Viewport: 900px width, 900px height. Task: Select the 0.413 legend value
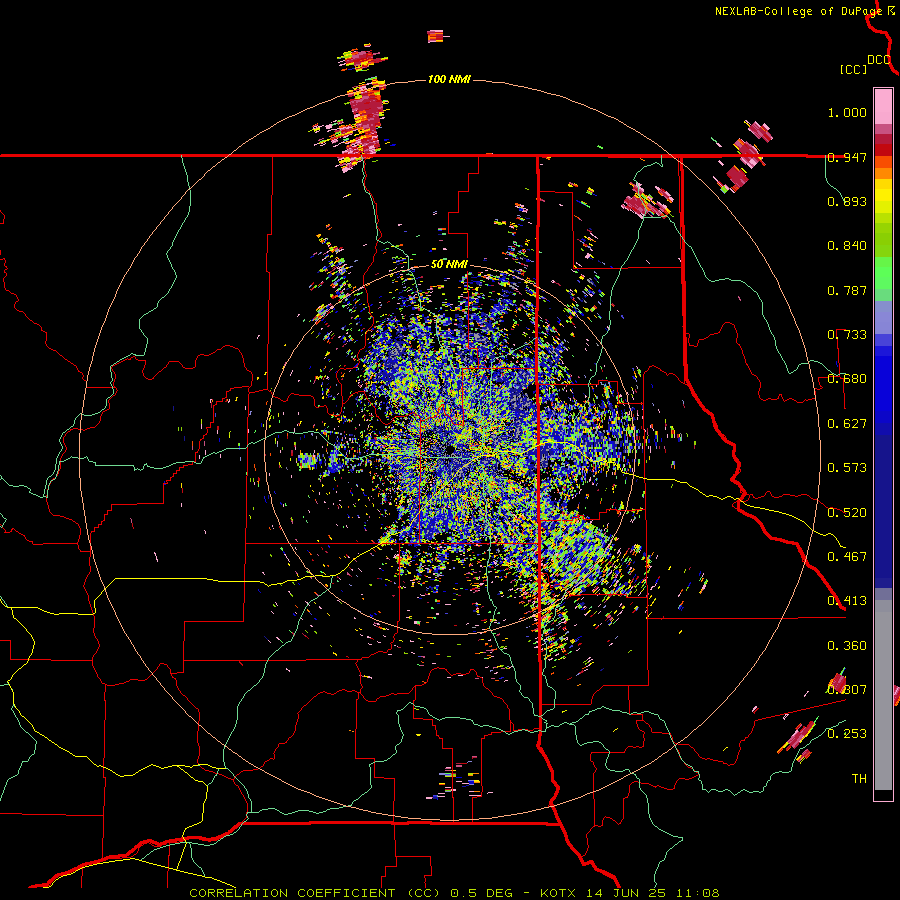pos(847,601)
